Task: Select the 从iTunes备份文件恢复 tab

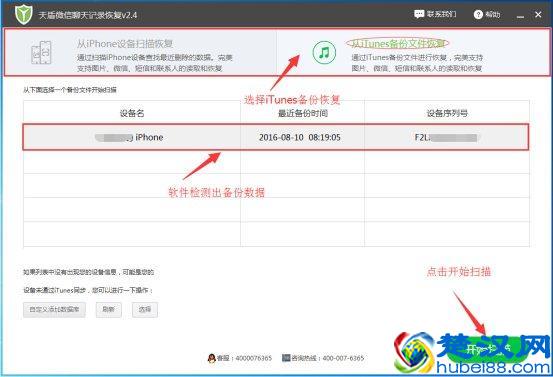Action: click(x=413, y=52)
